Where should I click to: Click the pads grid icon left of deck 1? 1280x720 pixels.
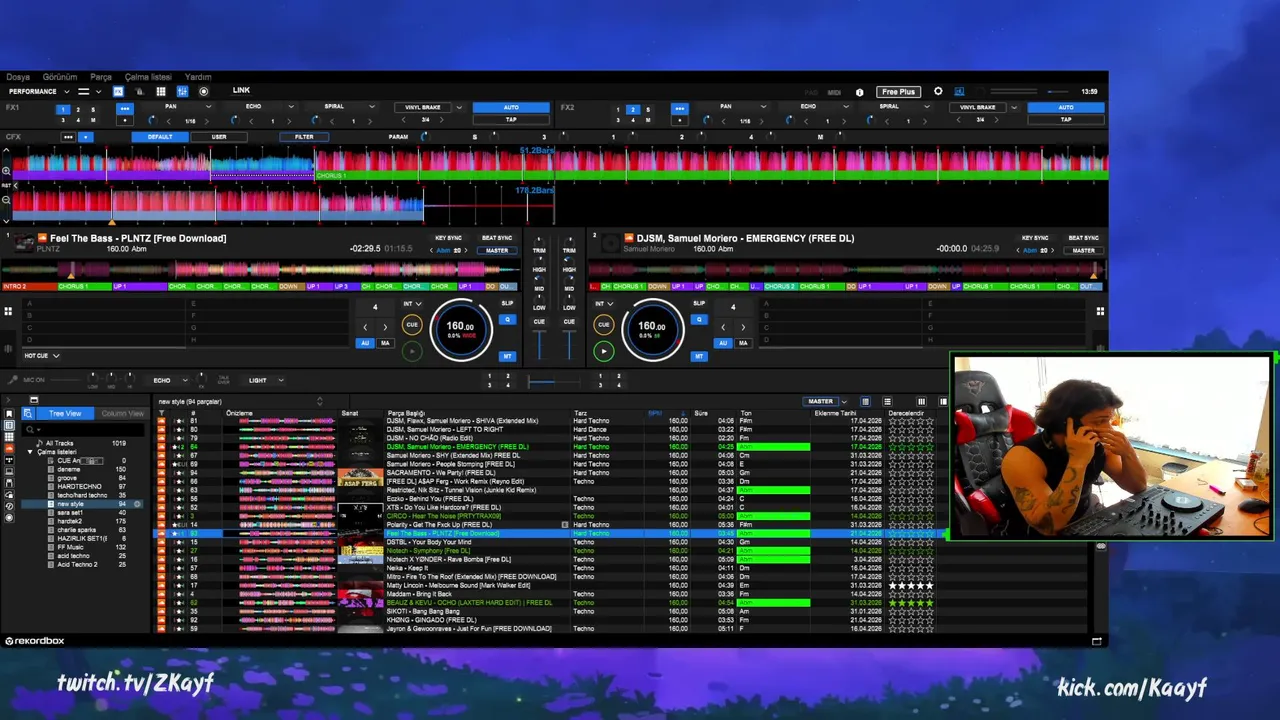click(8, 311)
